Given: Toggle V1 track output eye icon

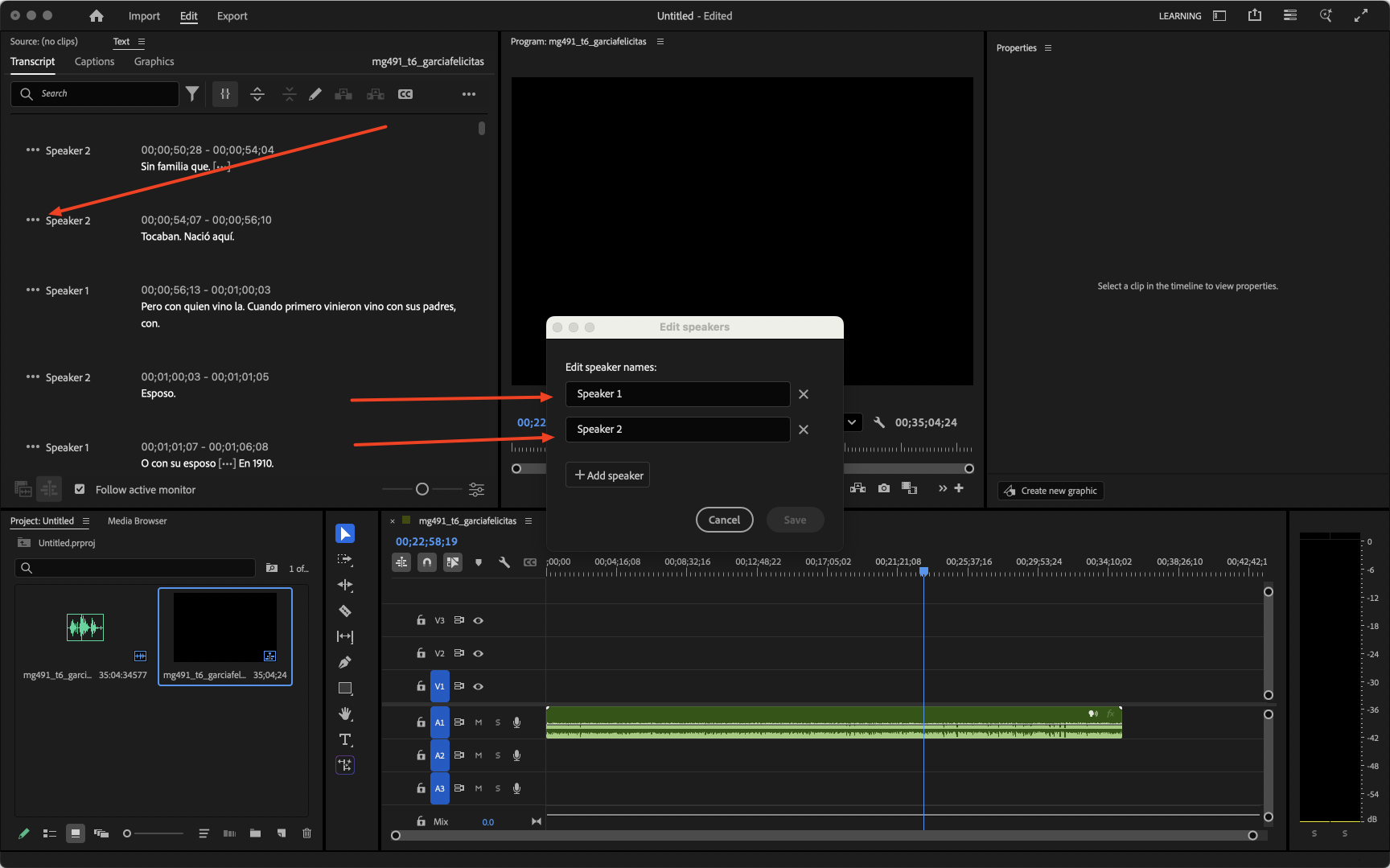Looking at the screenshot, I should 479,686.
